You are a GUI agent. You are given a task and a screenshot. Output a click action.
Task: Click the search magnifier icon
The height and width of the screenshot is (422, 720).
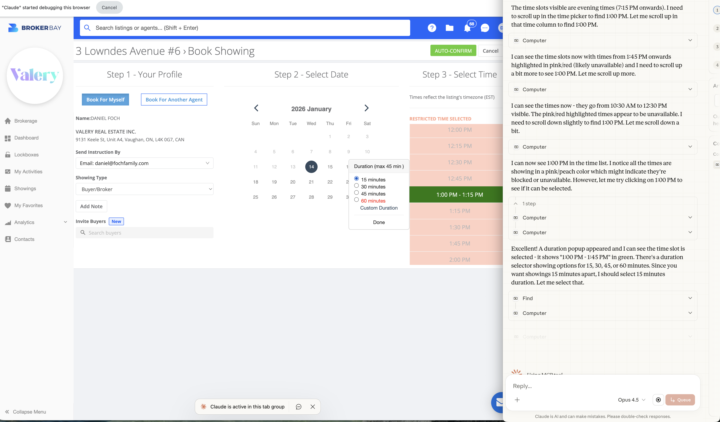click(x=87, y=28)
